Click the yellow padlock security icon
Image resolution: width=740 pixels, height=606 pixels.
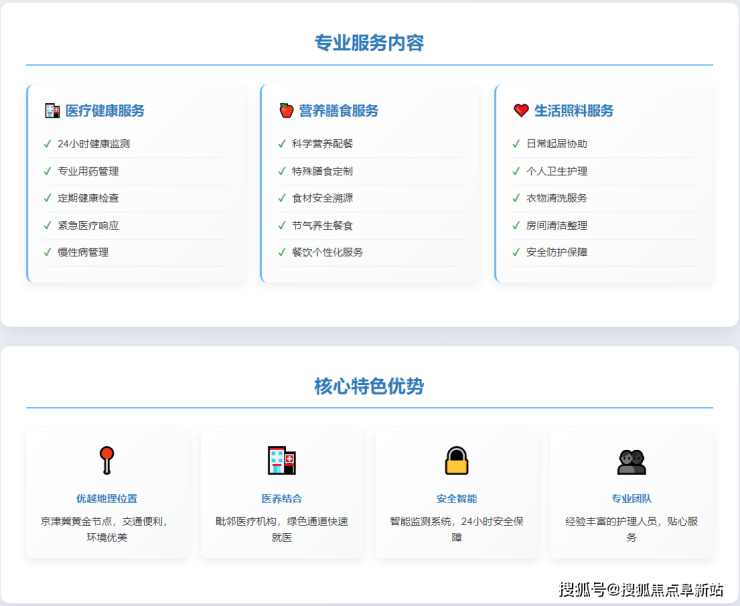pos(456,460)
